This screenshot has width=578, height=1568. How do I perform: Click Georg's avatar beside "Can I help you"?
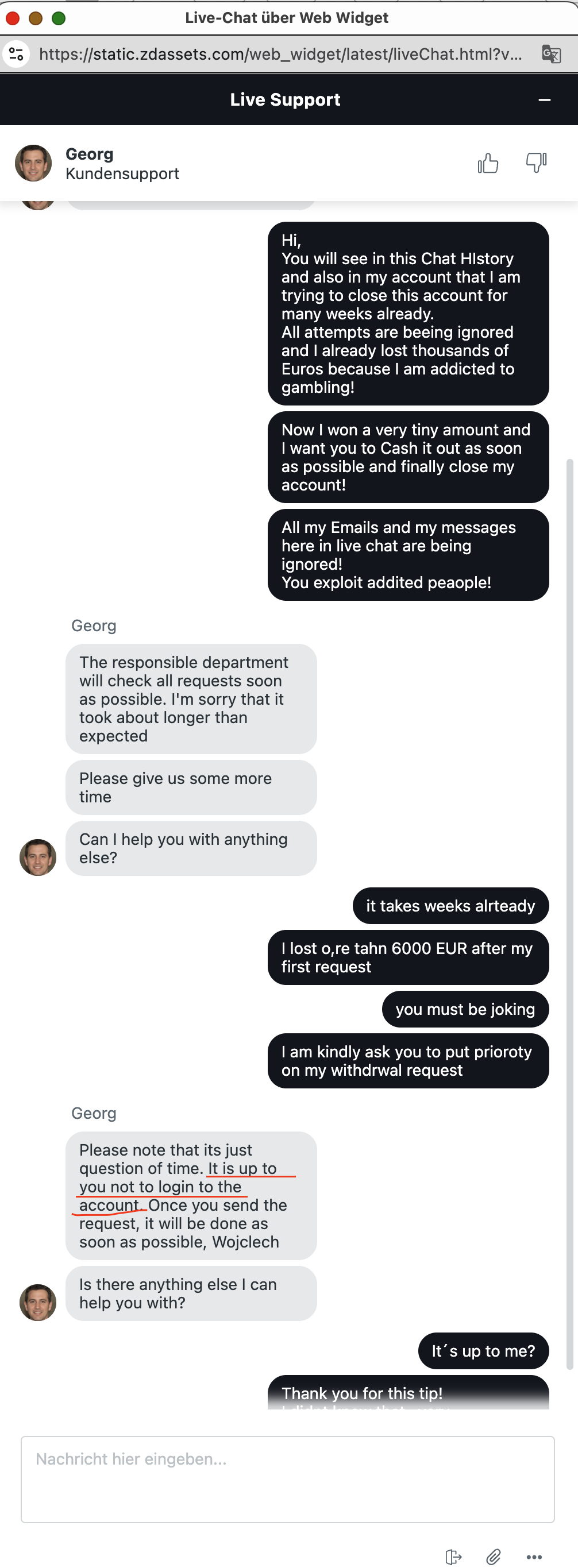(x=38, y=857)
